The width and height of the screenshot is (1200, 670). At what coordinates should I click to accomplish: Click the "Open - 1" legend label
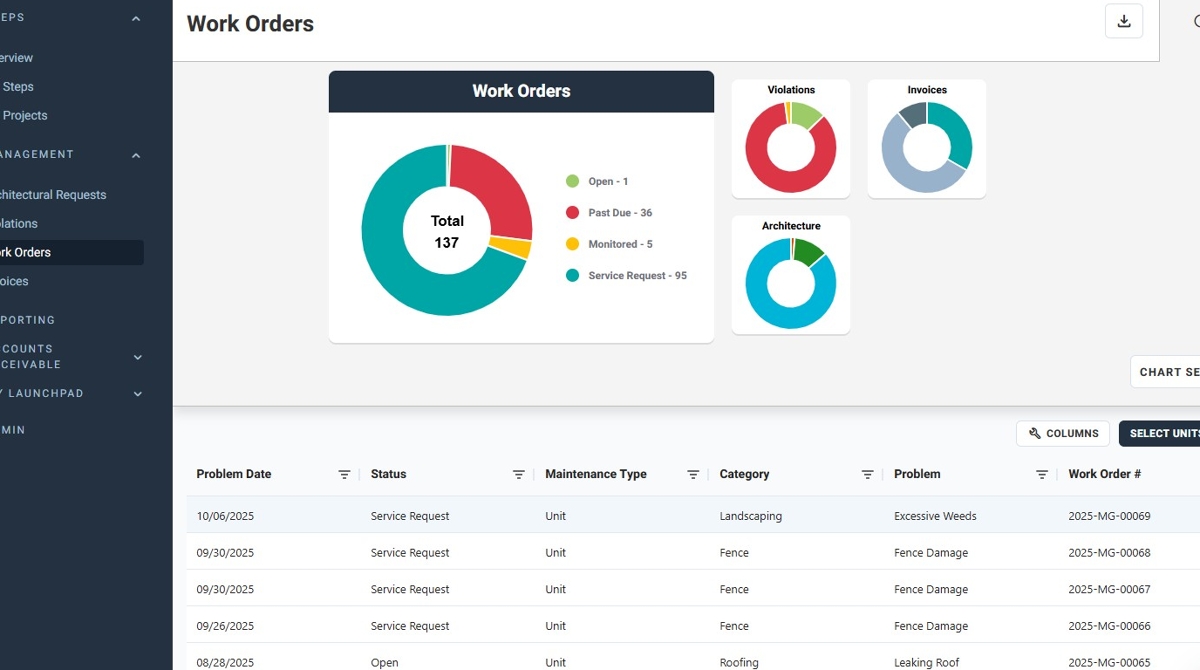(x=608, y=182)
